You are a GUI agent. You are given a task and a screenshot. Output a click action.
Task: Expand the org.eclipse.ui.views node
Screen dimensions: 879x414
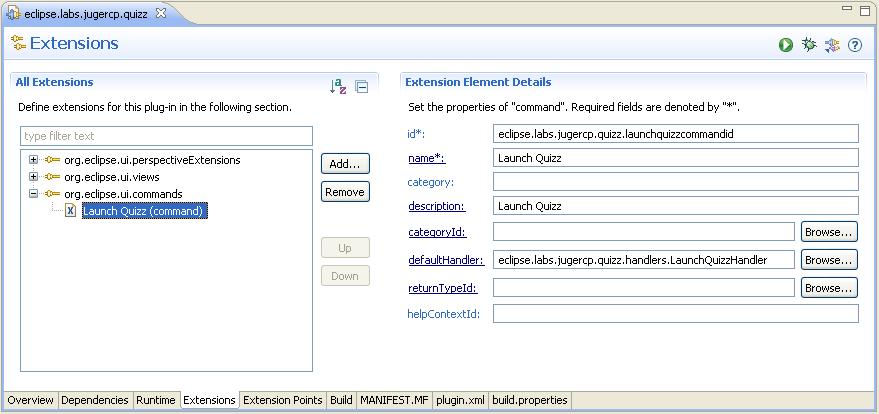[x=34, y=177]
